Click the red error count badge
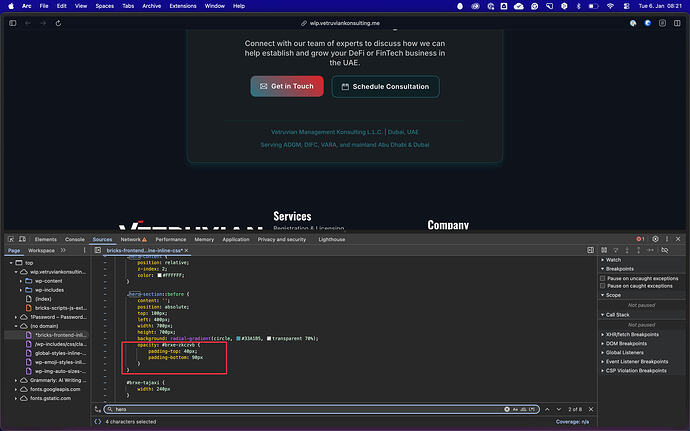This screenshot has width=690, height=431. click(640, 239)
